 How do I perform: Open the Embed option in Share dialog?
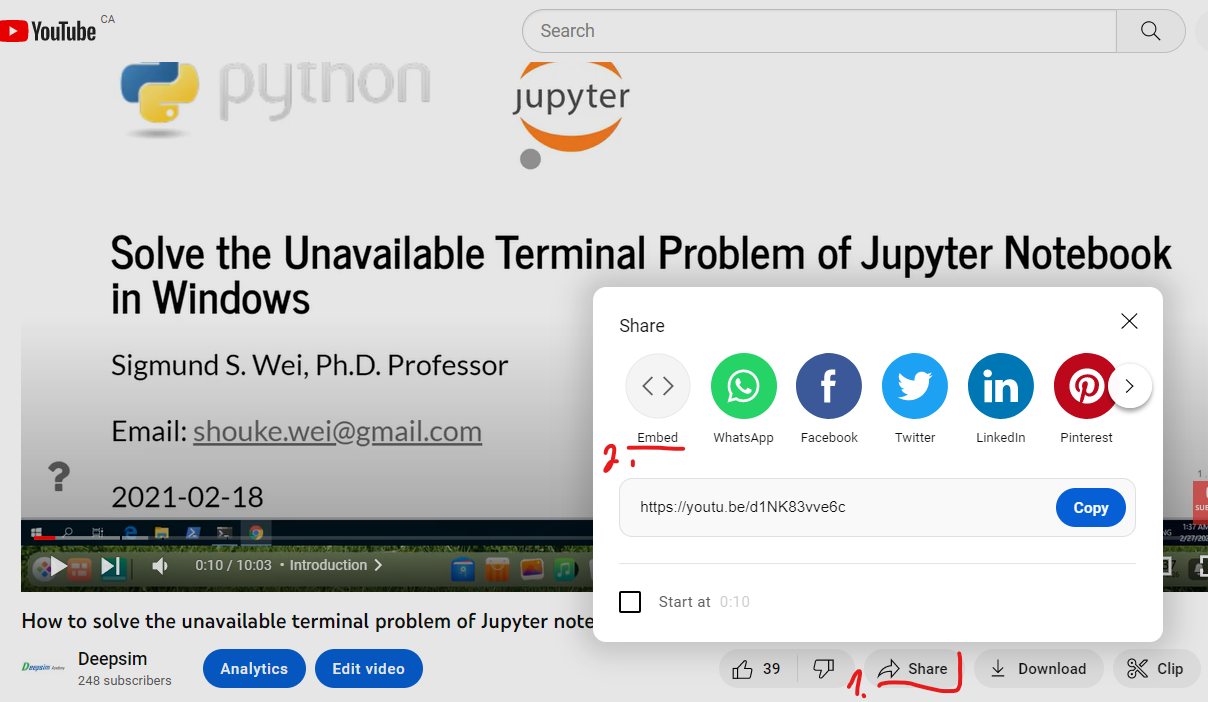click(x=657, y=386)
